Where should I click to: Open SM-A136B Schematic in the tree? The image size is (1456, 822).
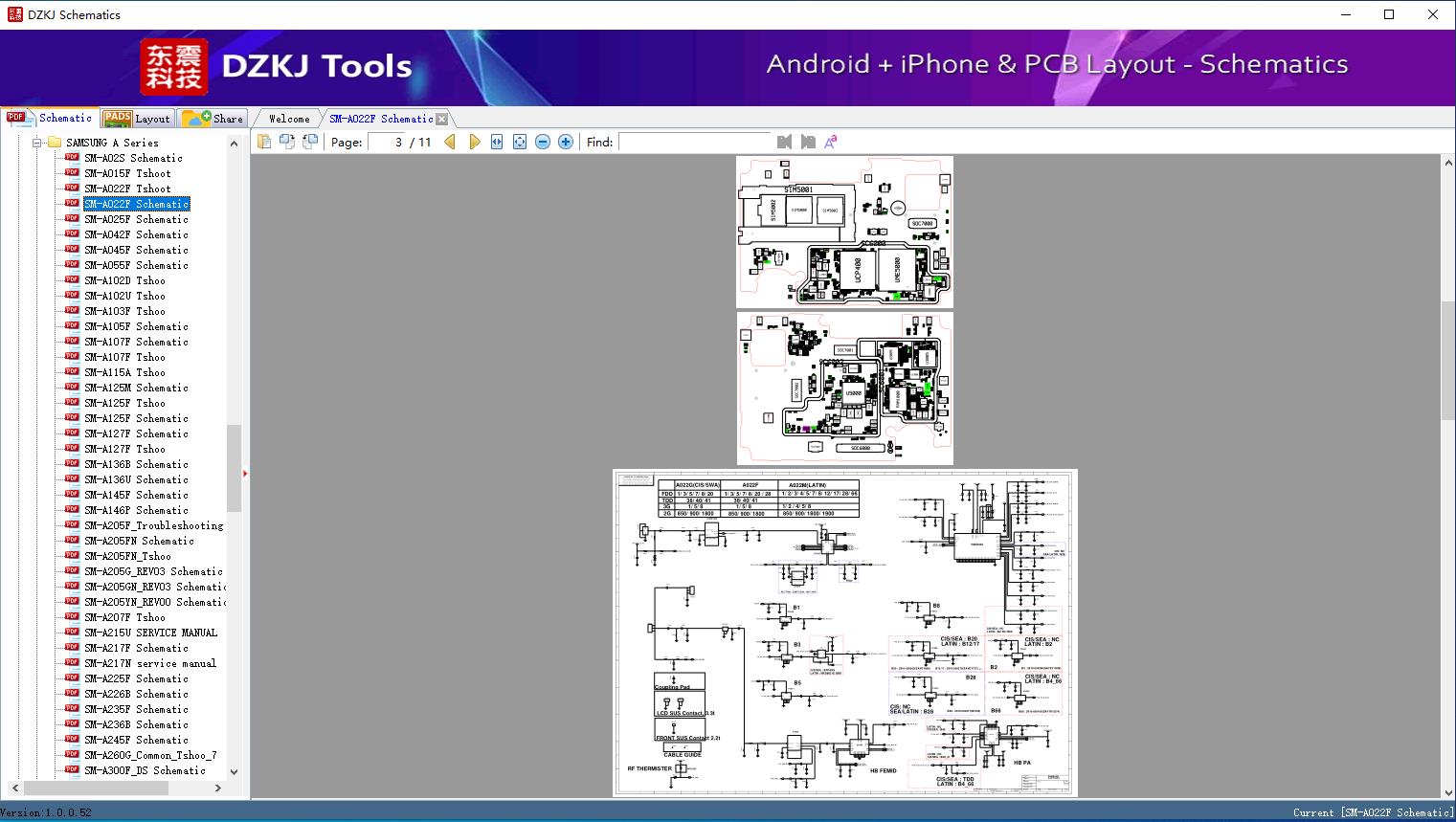[x=136, y=464]
